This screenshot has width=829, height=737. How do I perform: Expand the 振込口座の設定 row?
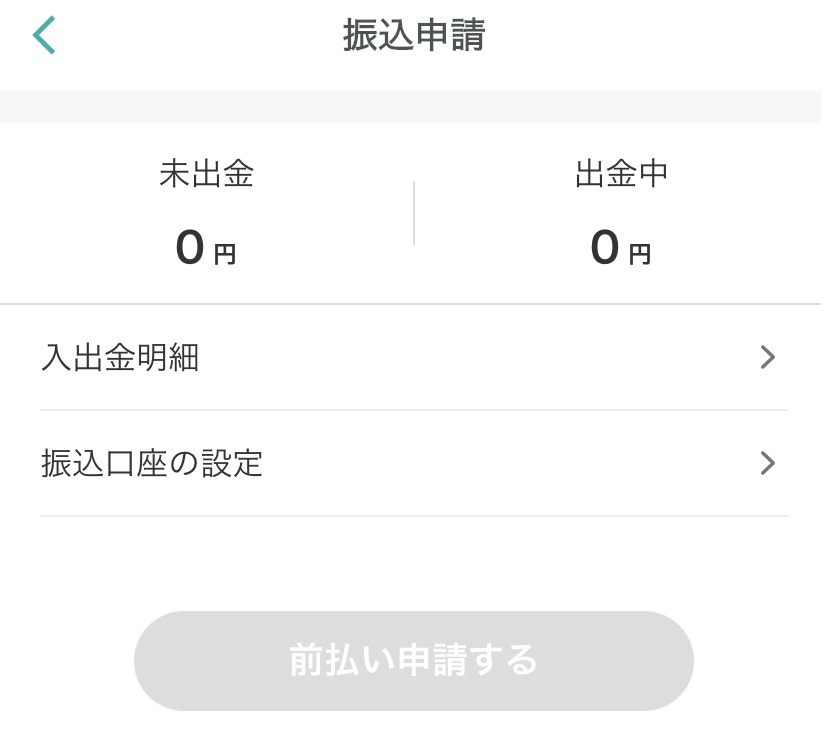(x=414, y=463)
